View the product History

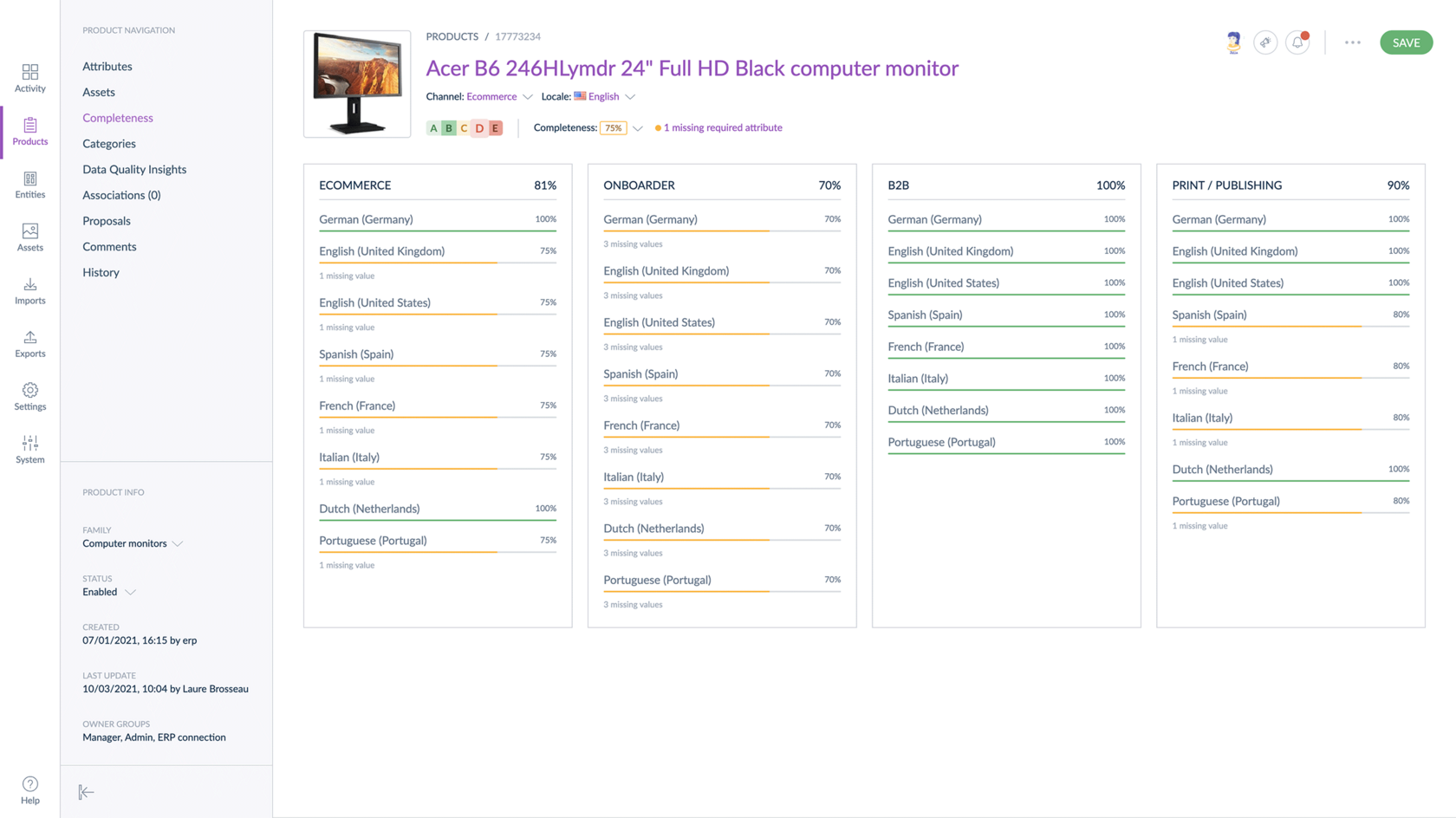(x=101, y=272)
